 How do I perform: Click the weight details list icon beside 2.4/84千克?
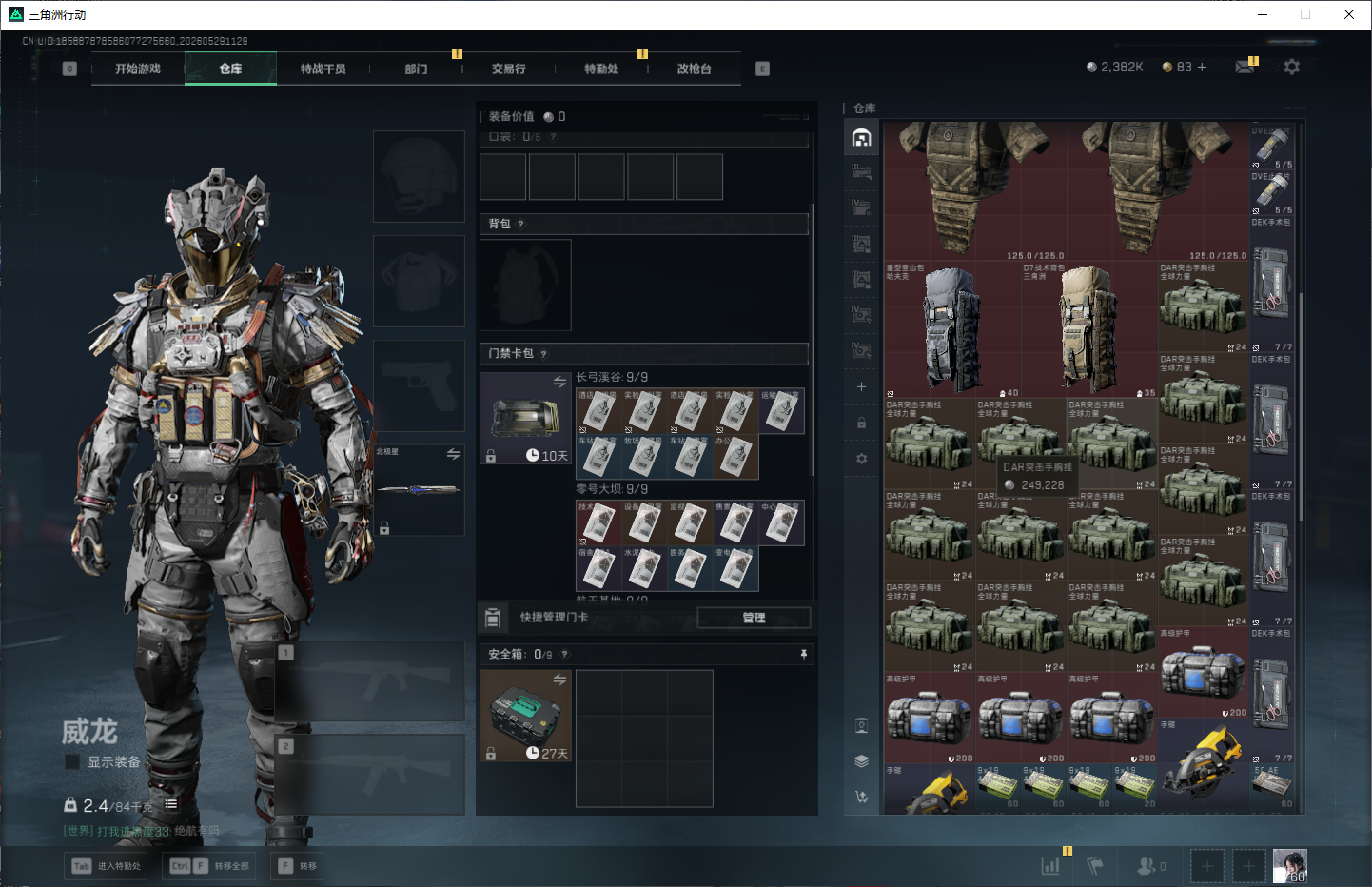tap(171, 804)
